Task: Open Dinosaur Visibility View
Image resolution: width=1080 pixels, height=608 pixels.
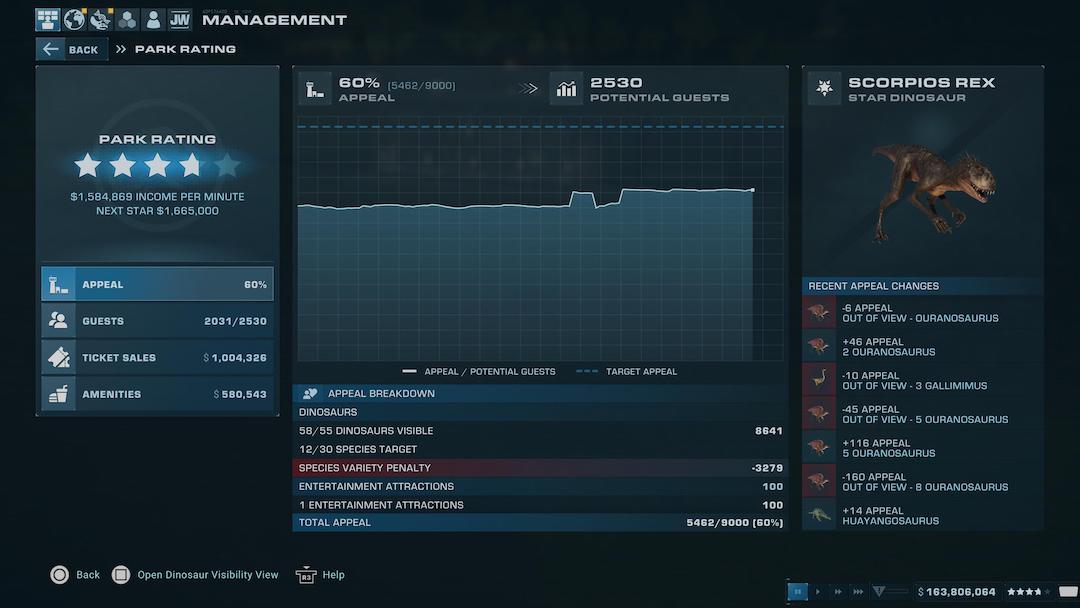Action: pyautogui.click(x=196, y=574)
